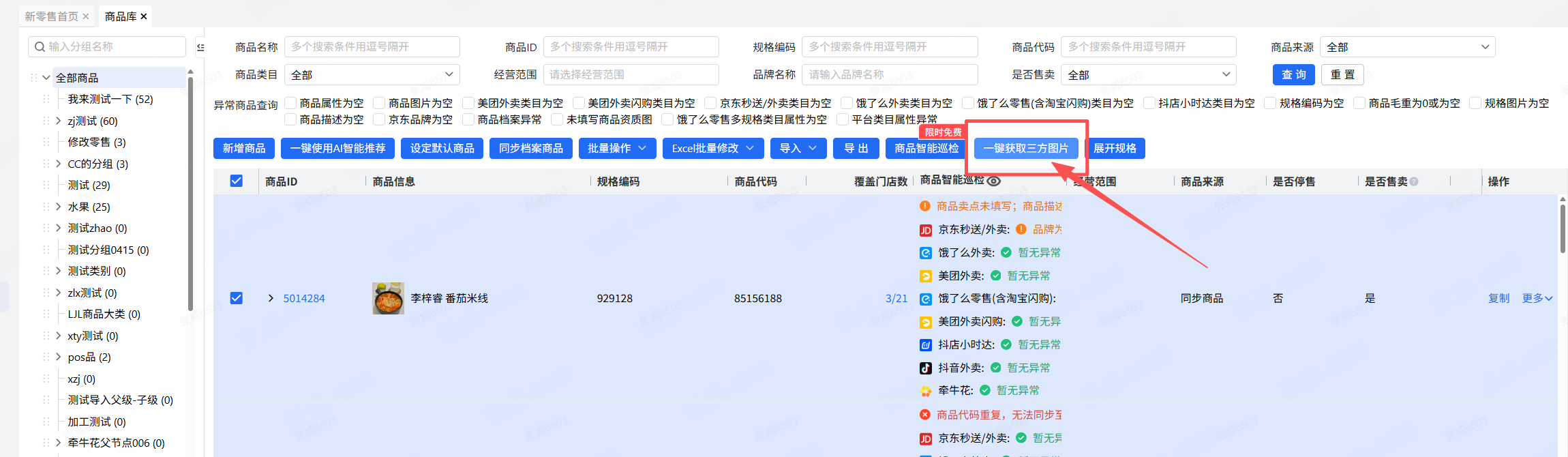
Task: Click the 输入分组名称 search field
Action: [x=107, y=46]
